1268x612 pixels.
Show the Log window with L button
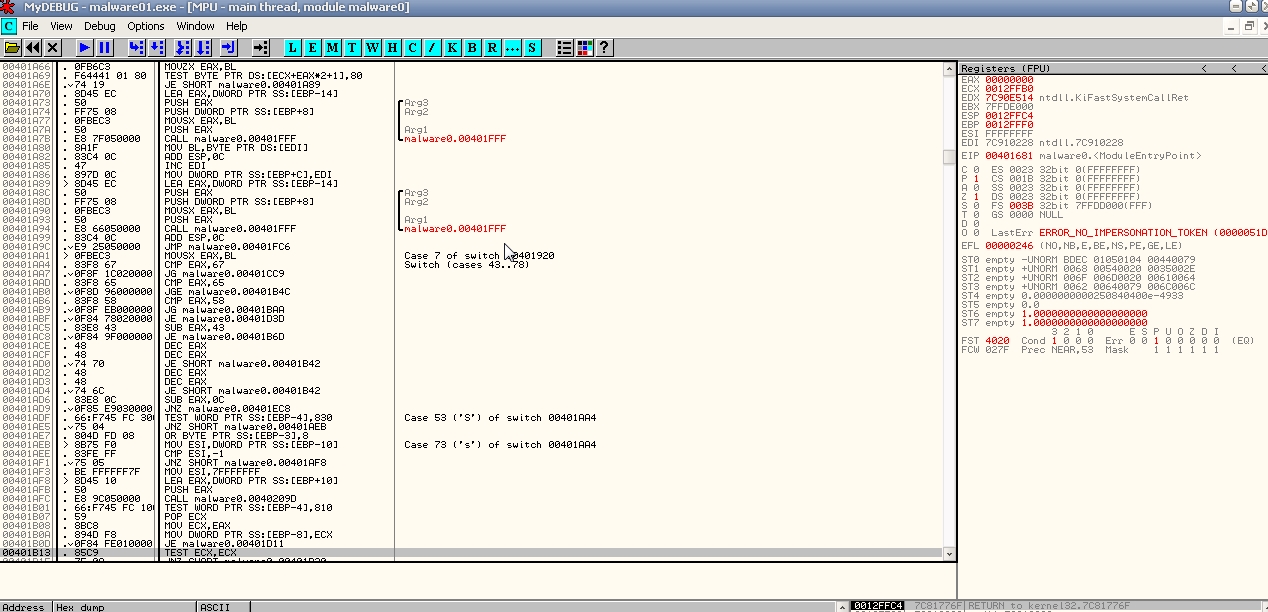click(292, 48)
